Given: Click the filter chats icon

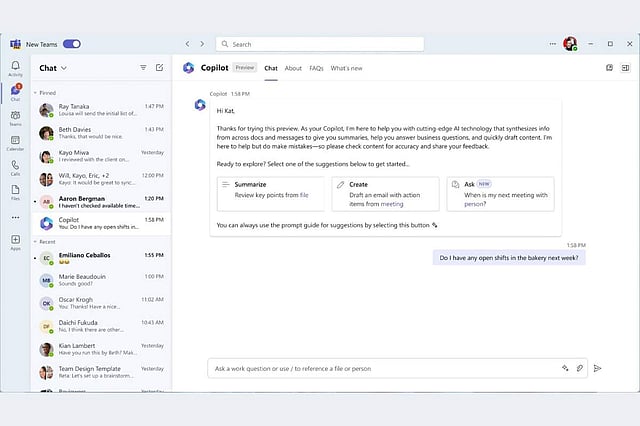Looking at the screenshot, I should pos(143,68).
